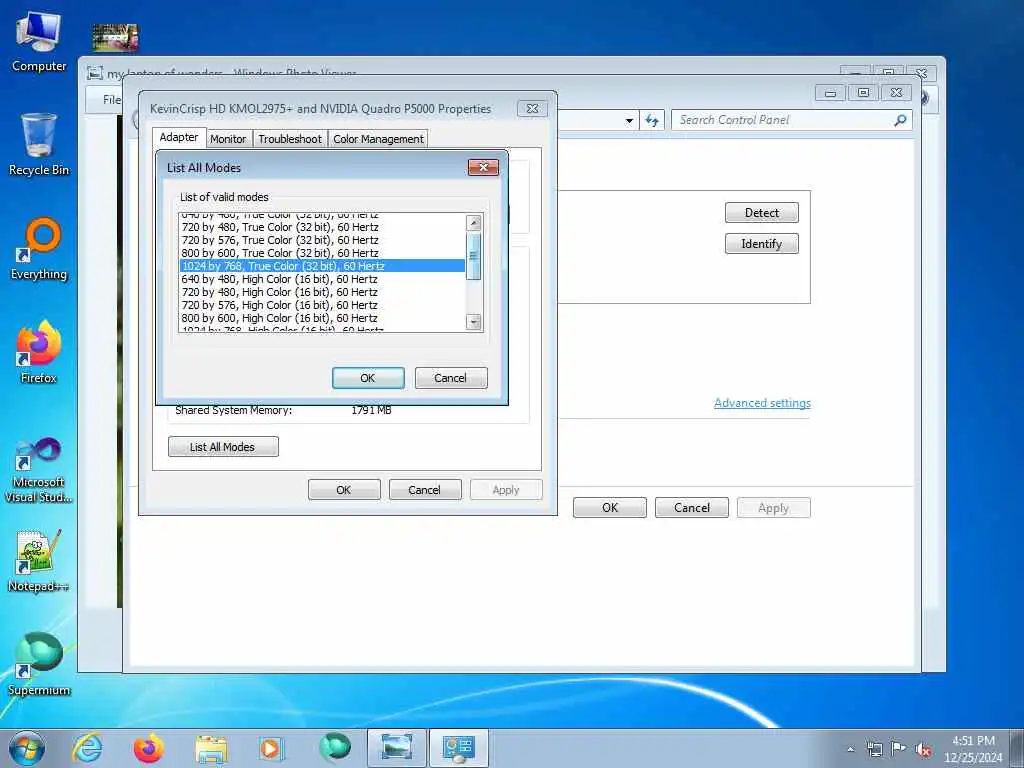Select 720 by 576, High Color (16 bit) mode
Screen dimensions: 1024x768
(x=322, y=306)
